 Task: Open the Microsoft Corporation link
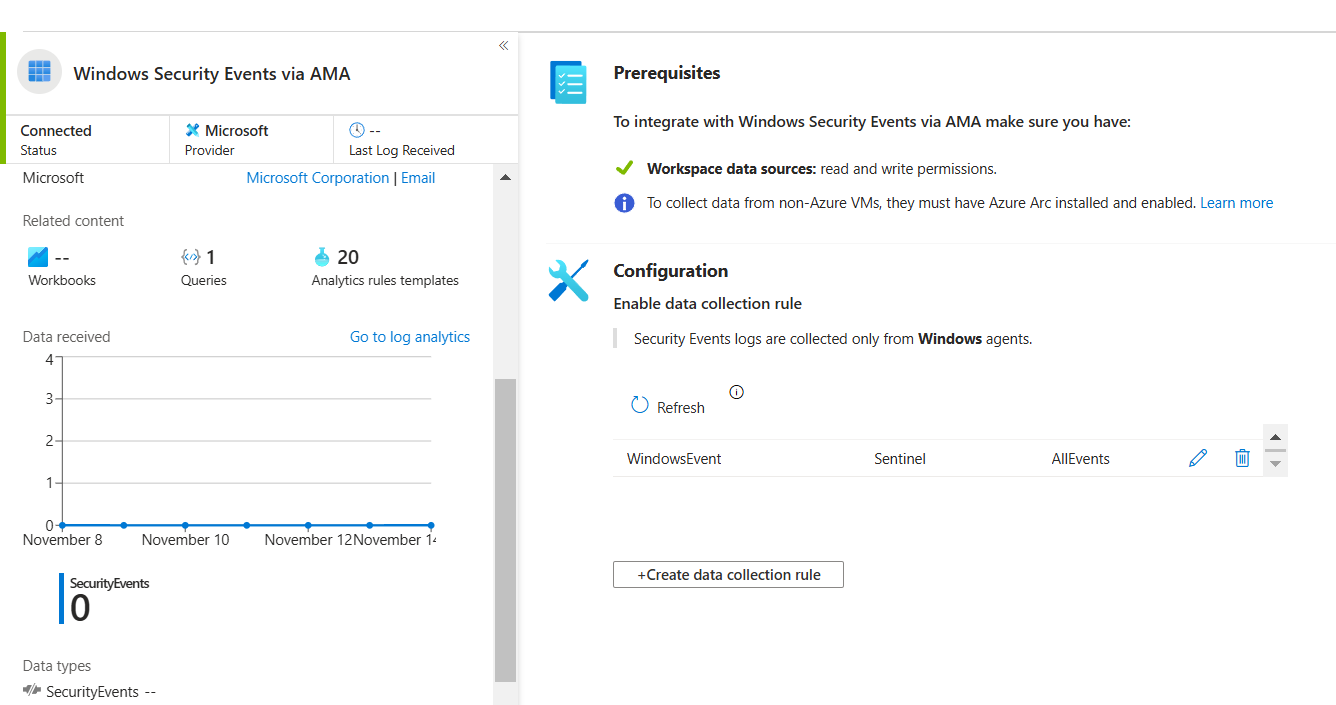(317, 177)
